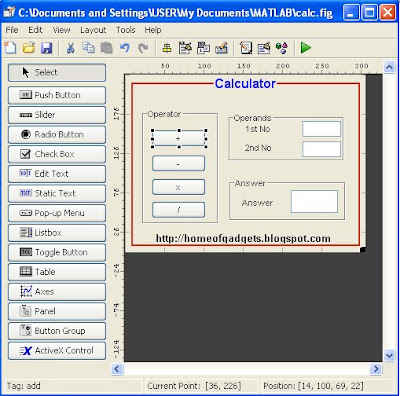The height and width of the screenshot is (396, 400).
Task: Pick the Toggle Button component
Action: coord(57,252)
